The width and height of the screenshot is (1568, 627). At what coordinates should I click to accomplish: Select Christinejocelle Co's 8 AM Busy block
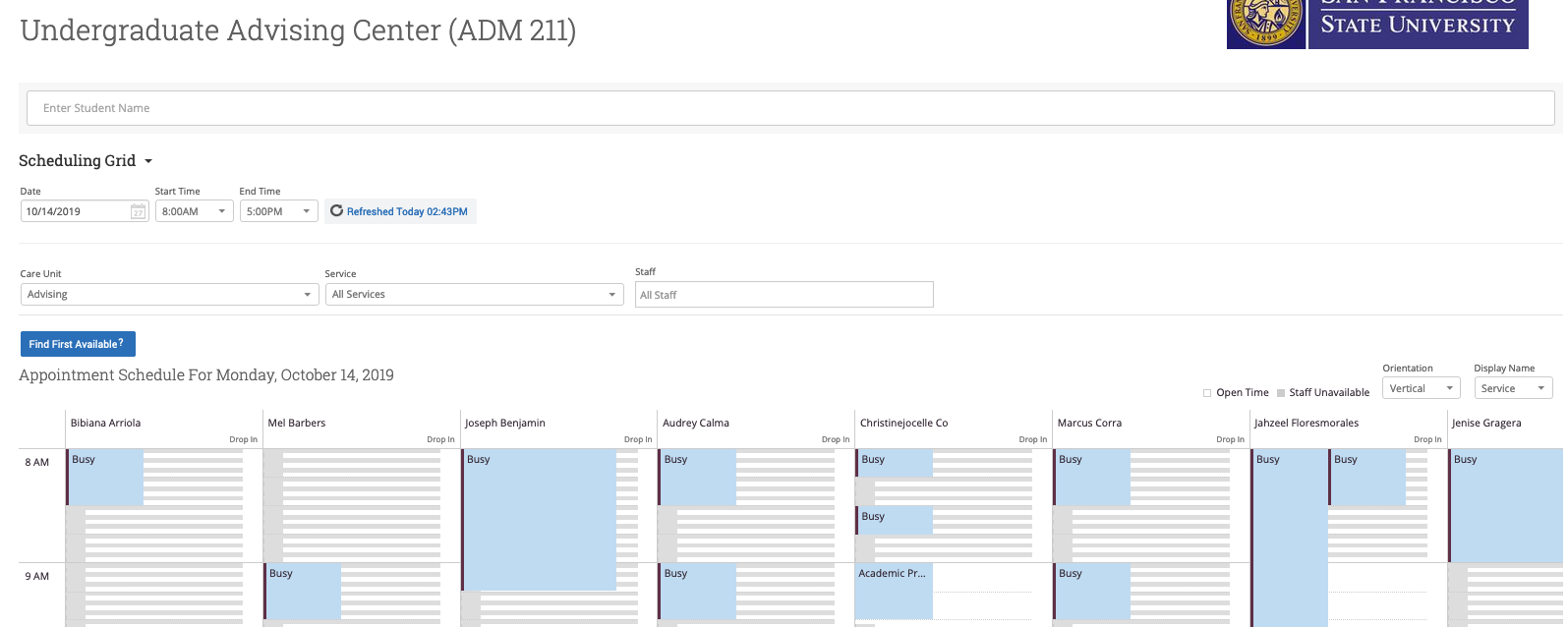pos(895,464)
